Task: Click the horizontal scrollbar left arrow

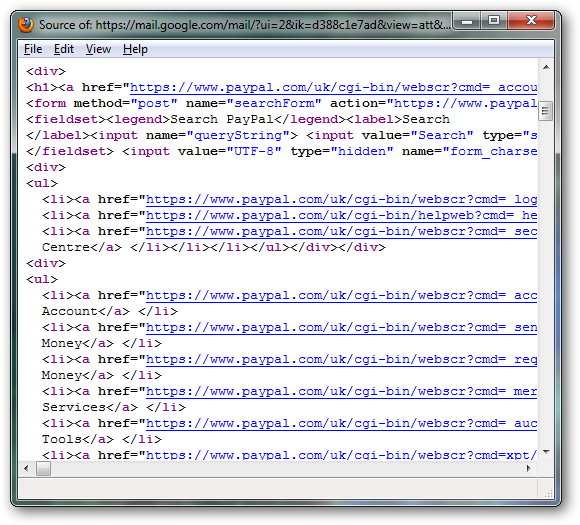Action: click(26, 468)
